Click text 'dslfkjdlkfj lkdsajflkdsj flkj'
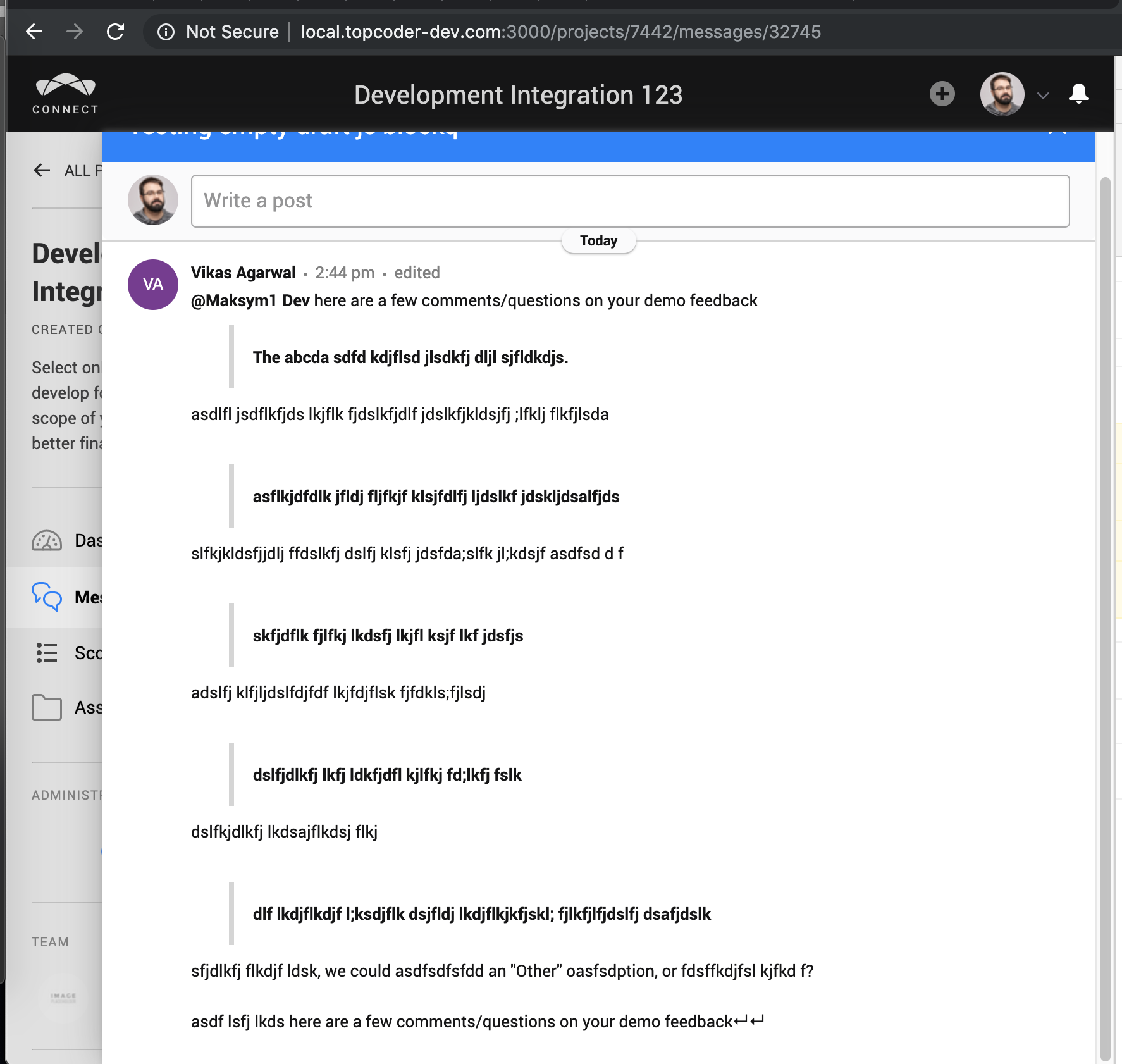1122x1064 pixels. 284,832
